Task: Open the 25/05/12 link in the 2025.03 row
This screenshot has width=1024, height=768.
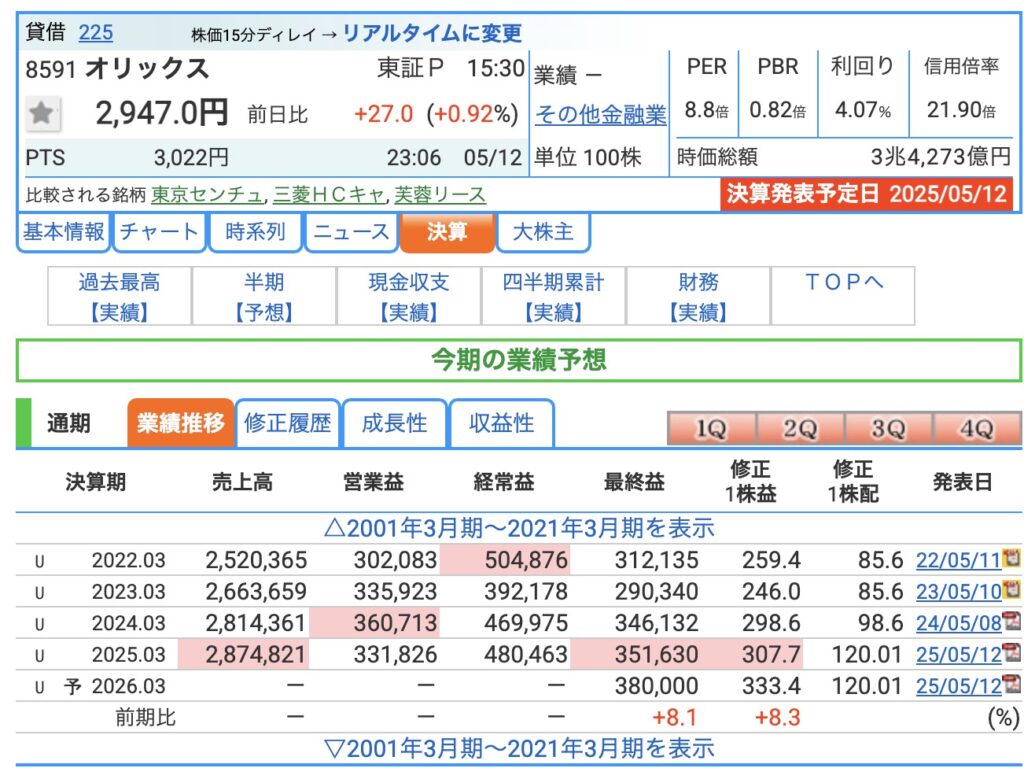Action: click(958, 654)
